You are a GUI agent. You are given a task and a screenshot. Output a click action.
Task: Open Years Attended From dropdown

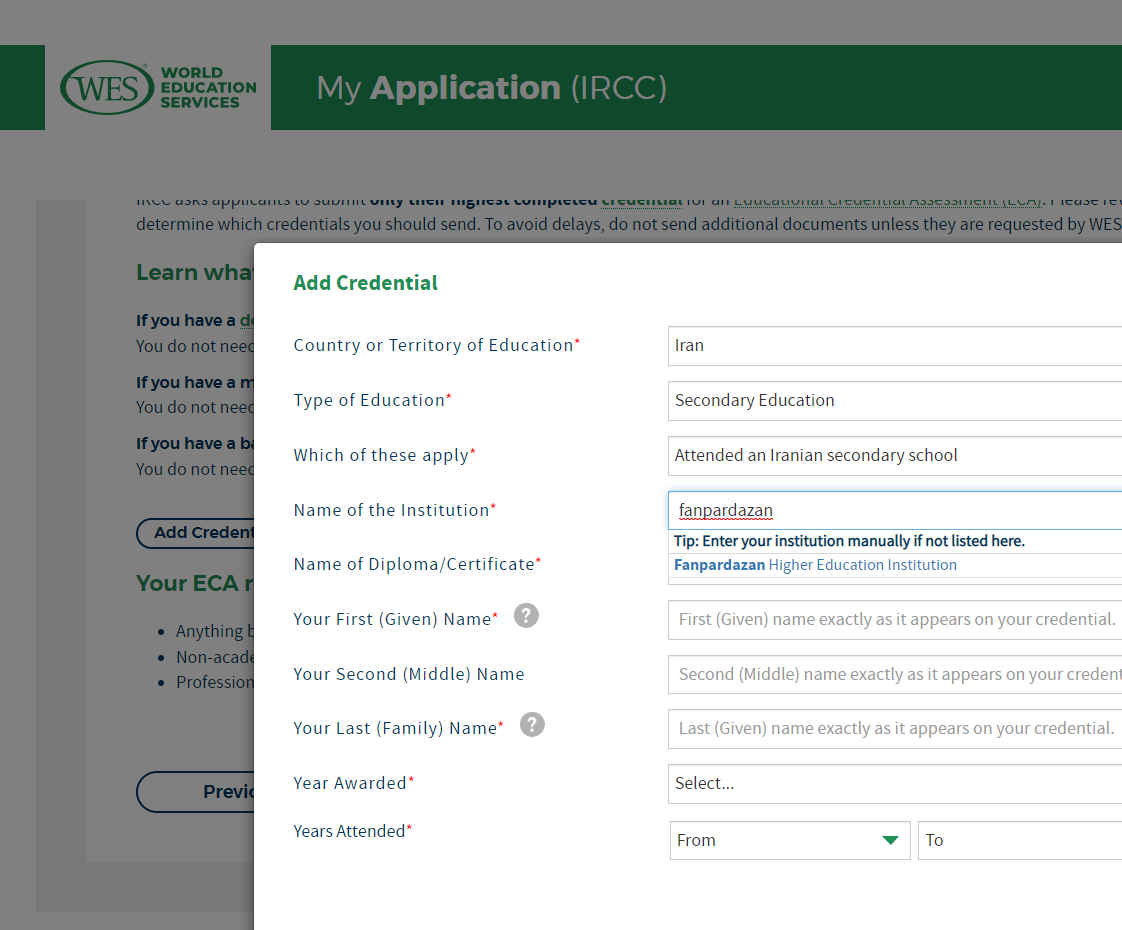790,840
